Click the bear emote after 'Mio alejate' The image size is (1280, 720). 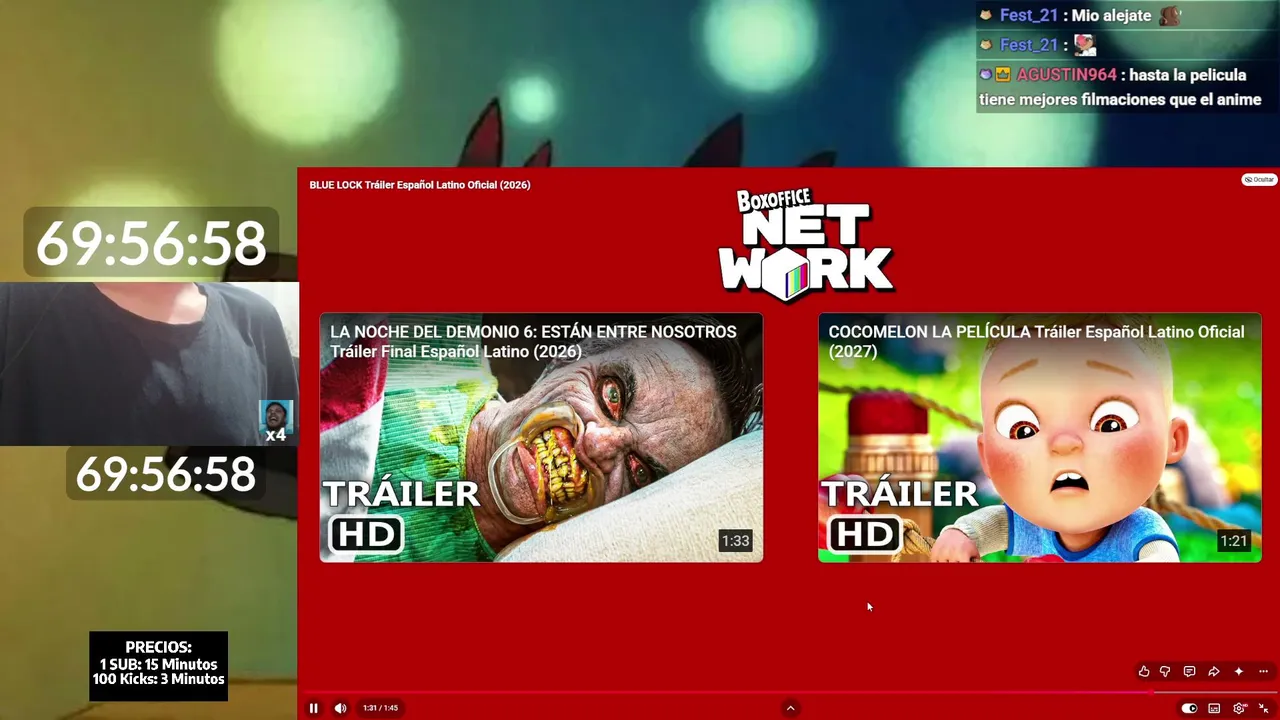coord(1170,16)
